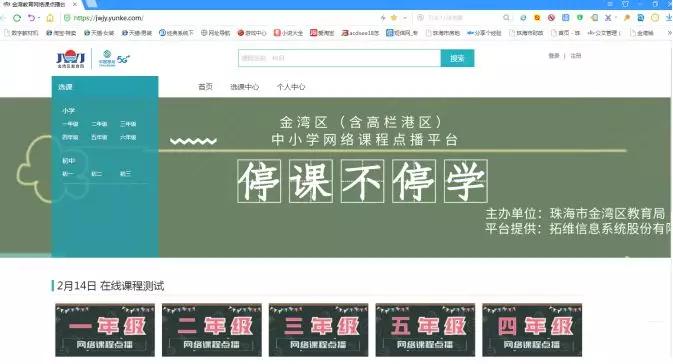Click the 小学 category label
673x364 pixels.
[x=68, y=111]
